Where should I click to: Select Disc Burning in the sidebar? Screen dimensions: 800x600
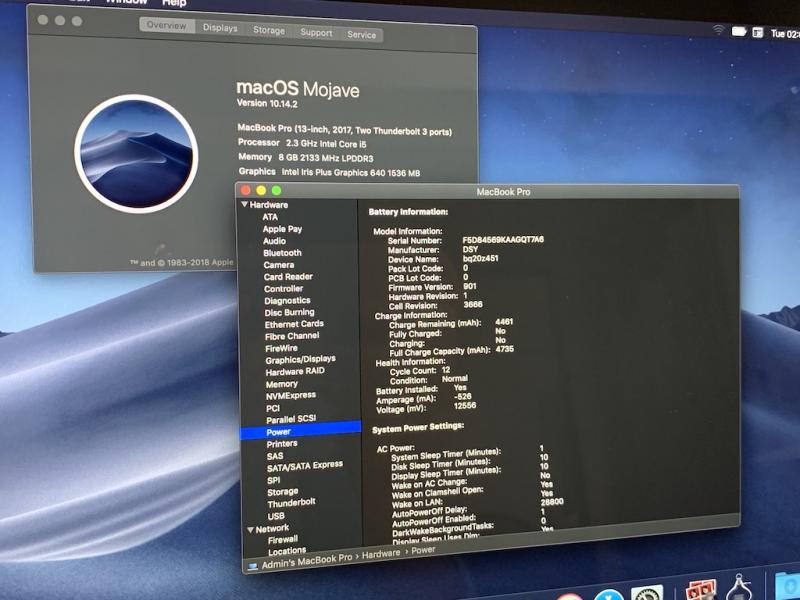289,312
